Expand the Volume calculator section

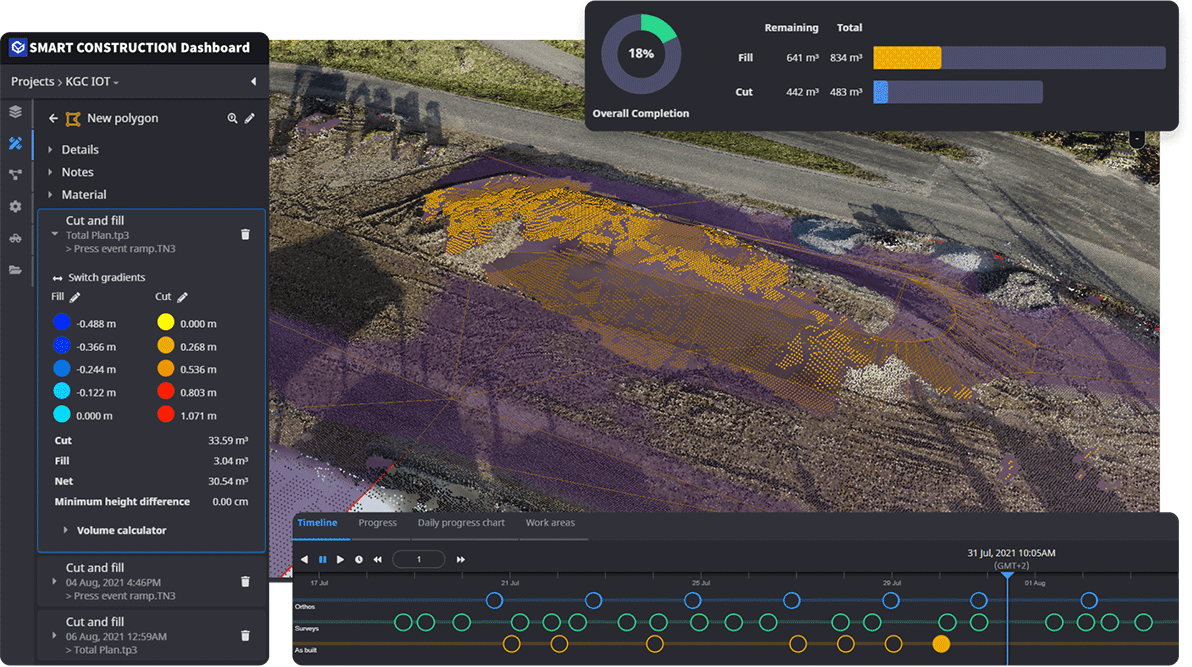[121, 530]
